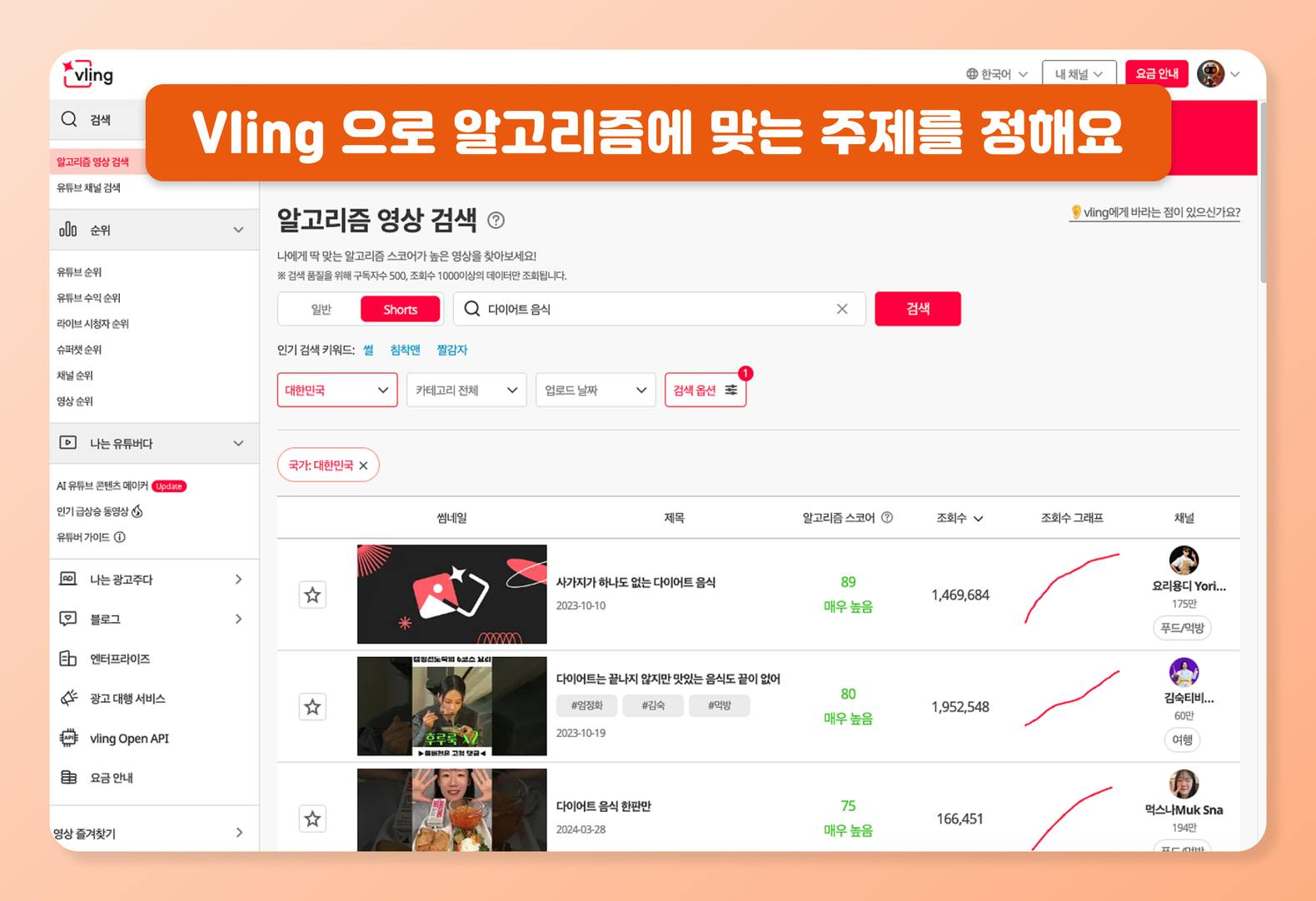The image size is (1316, 901).
Task: Click the vling logo
Action: pyautogui.click(x=88, y=74)
